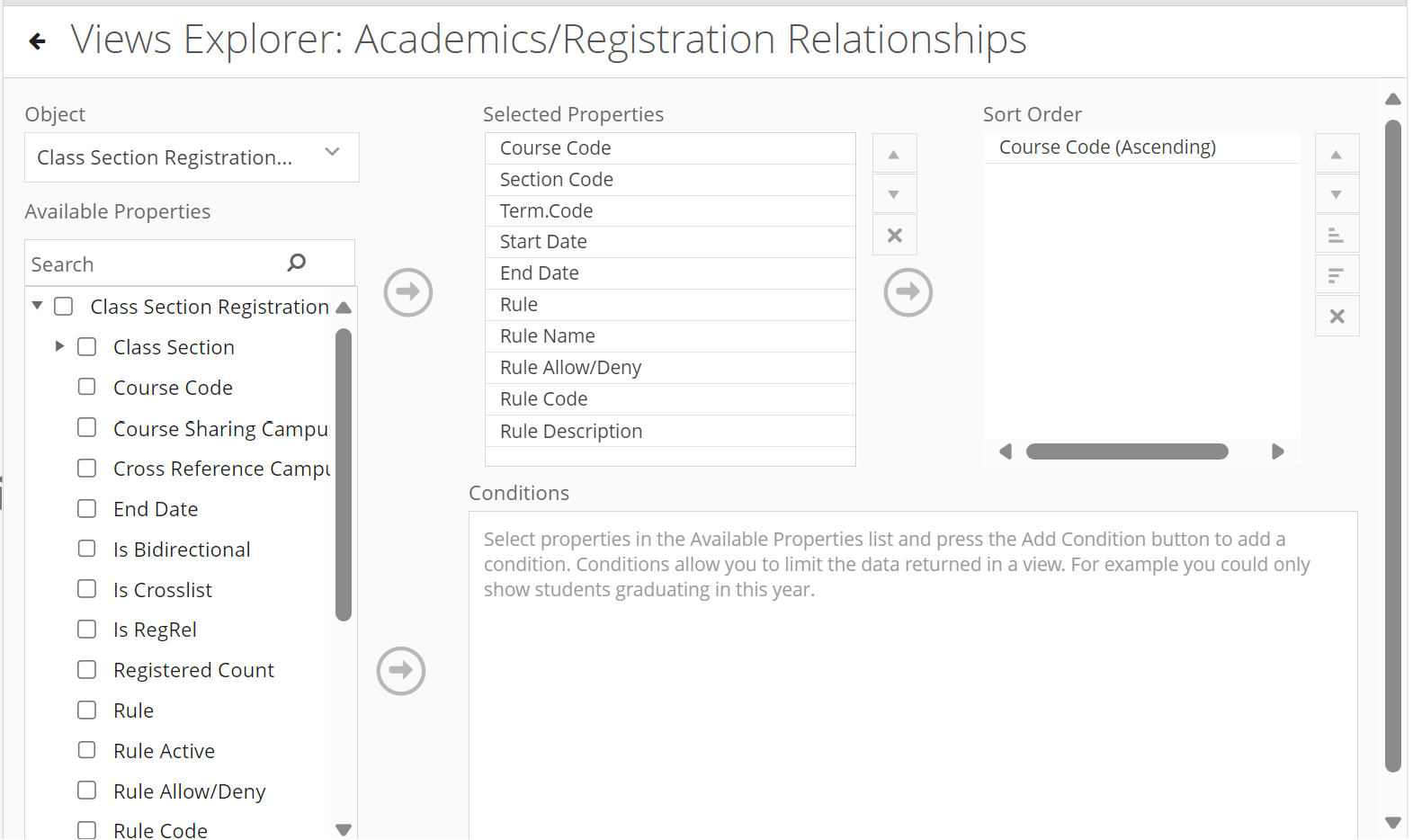This screenshot has height=840, width=1413.
Task: Remove sort order entry with X
Action: [x=1337, y=317]
